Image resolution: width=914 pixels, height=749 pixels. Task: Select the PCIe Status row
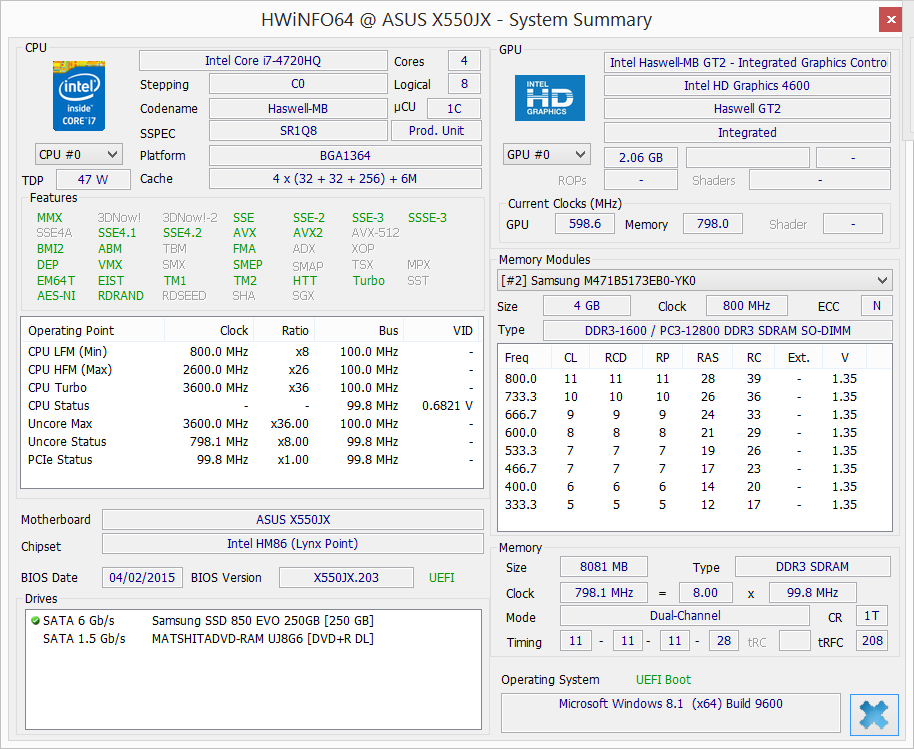point(252,460)
